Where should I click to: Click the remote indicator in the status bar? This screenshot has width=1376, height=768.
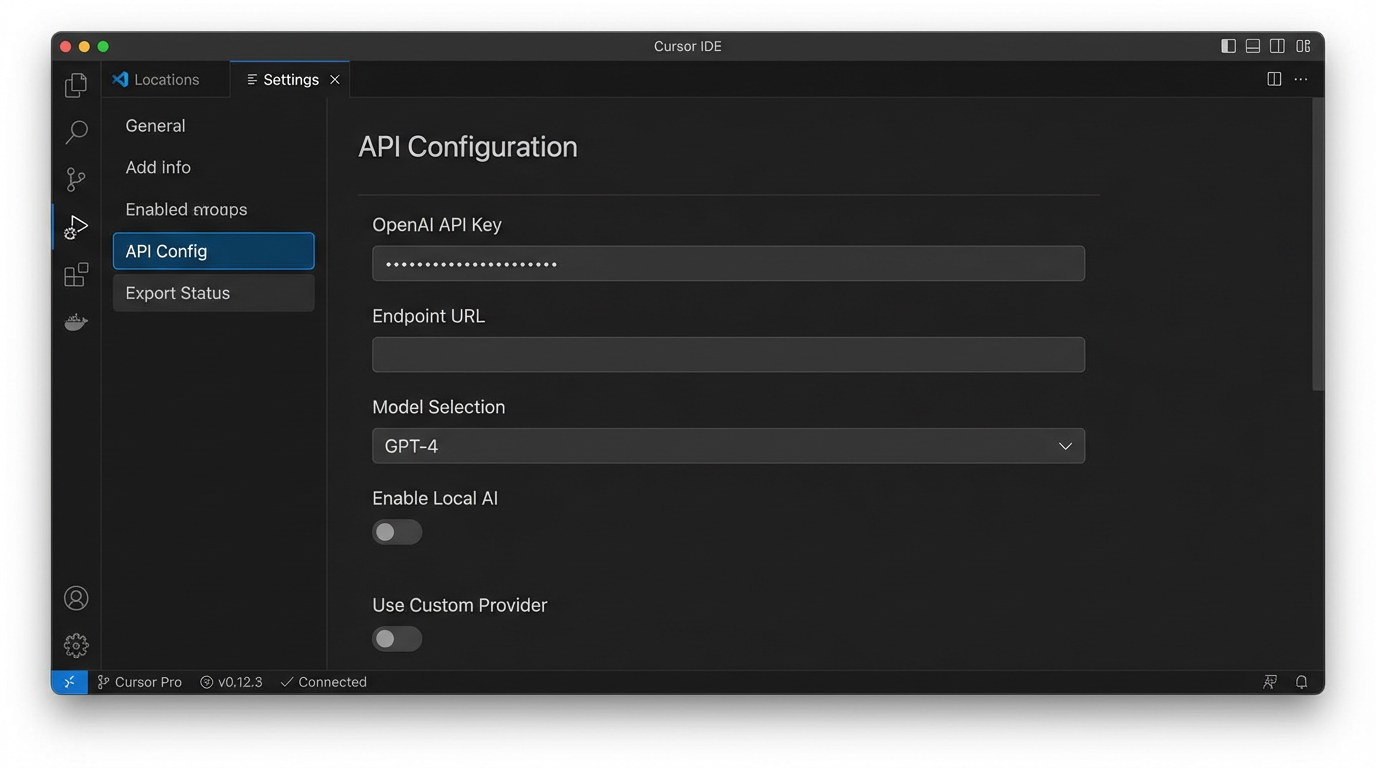click(69, 681)
